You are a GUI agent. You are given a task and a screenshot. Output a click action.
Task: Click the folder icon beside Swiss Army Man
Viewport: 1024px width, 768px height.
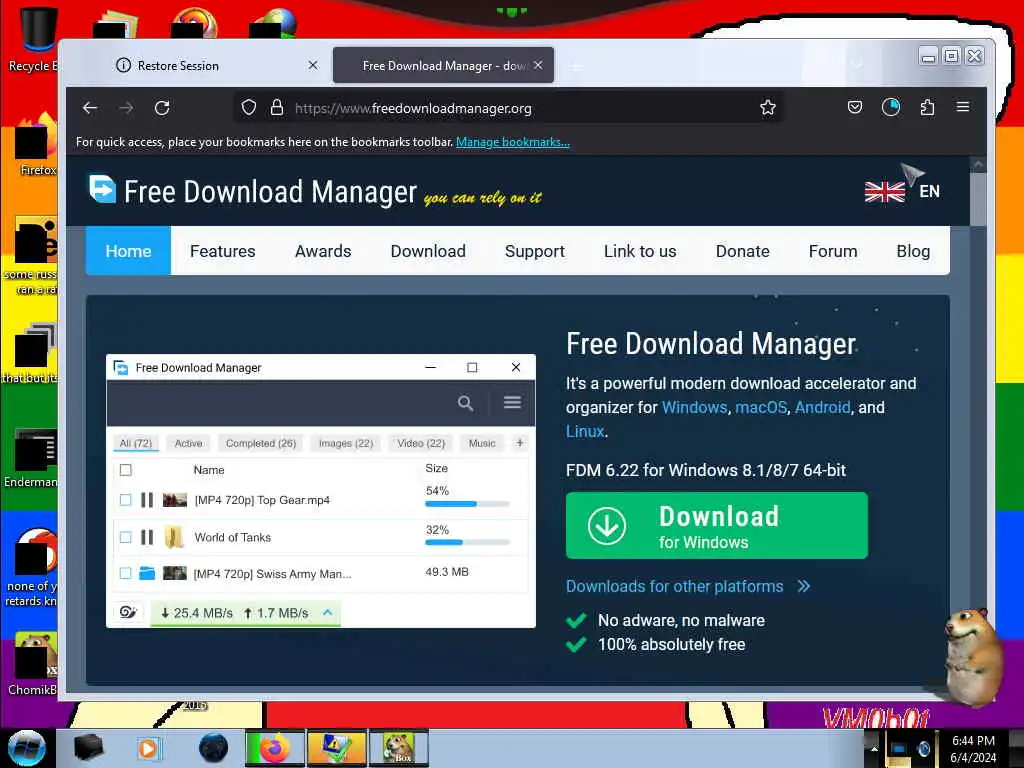[x=147, y=573]
